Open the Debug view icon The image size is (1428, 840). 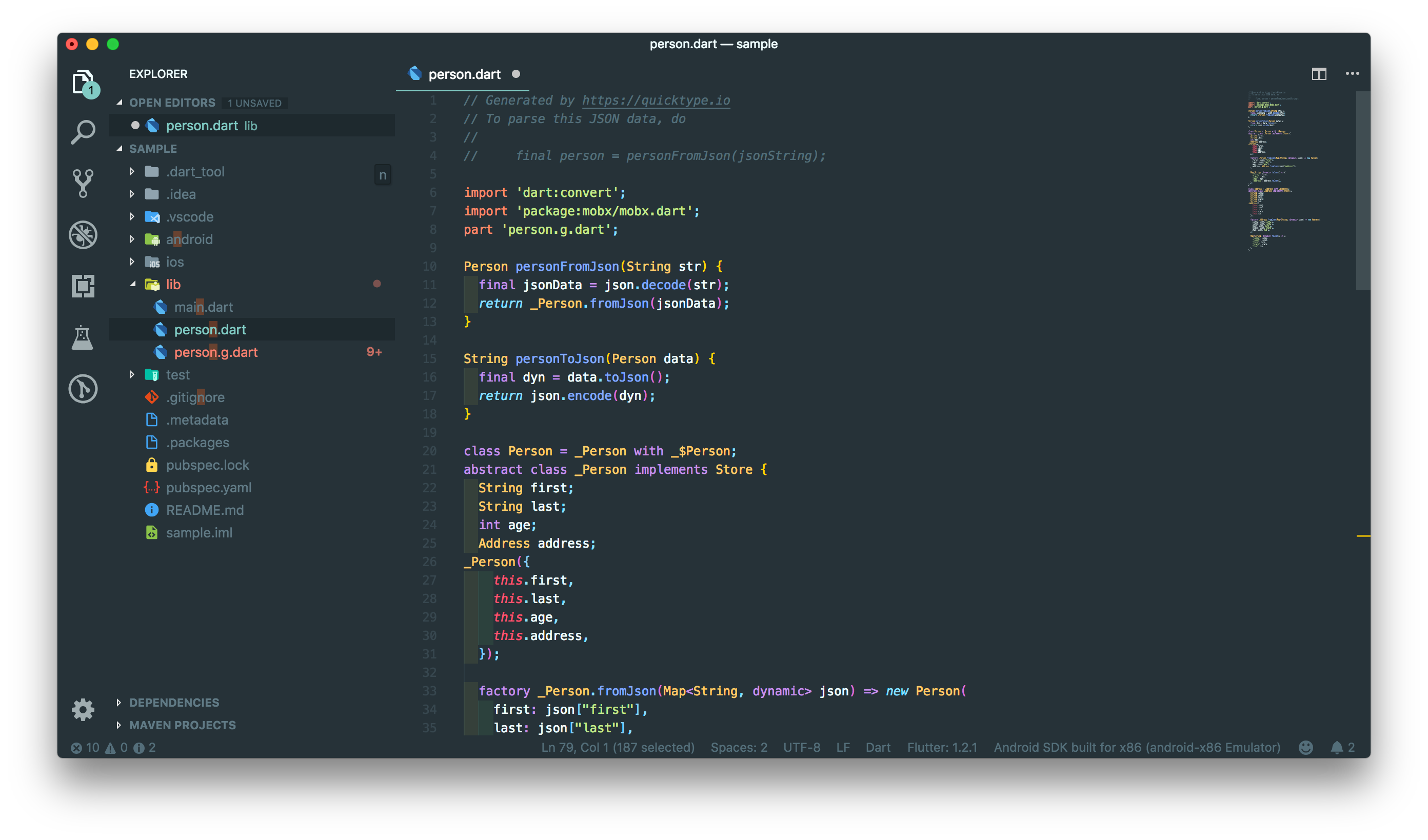point(83,234)
